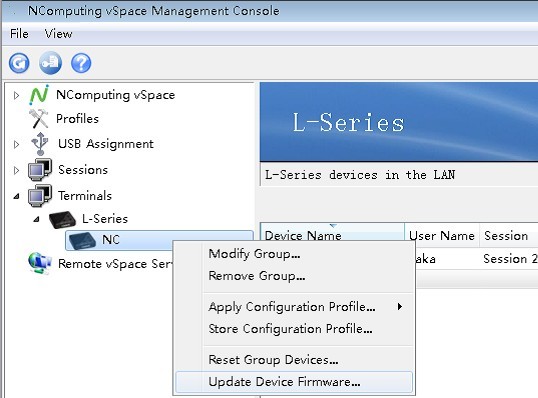Screen dimensions: 538x398
Task: Open help with the question mark icon
Action: (x=81, y=63)
